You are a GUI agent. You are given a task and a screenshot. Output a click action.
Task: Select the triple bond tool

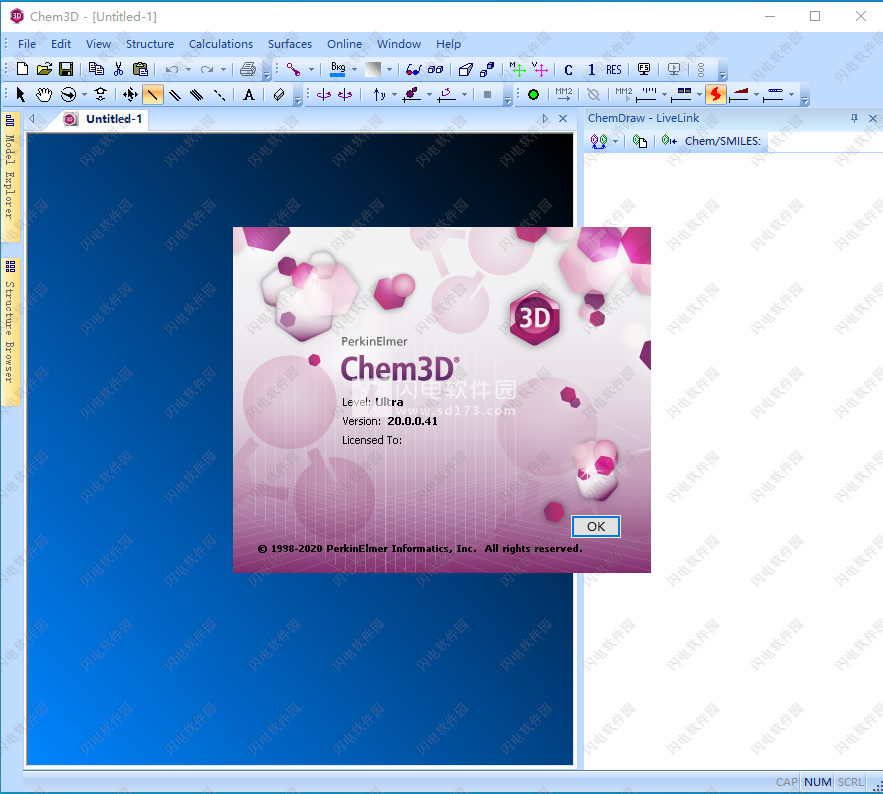(x=197, y=95)
